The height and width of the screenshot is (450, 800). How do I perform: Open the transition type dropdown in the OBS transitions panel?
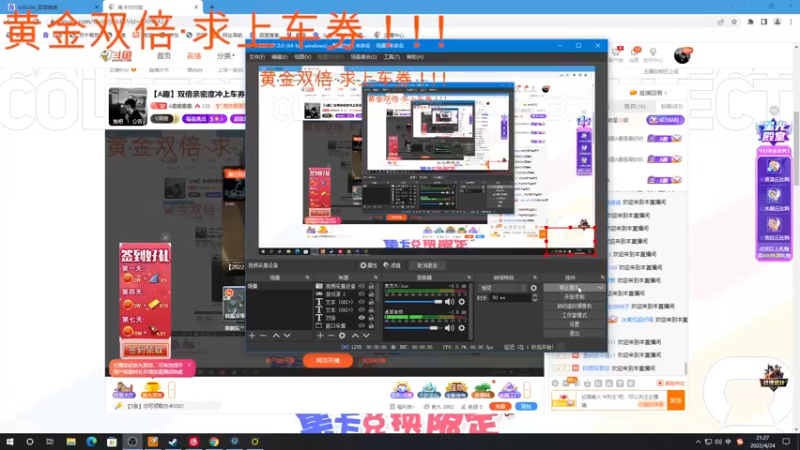[502, 288]
